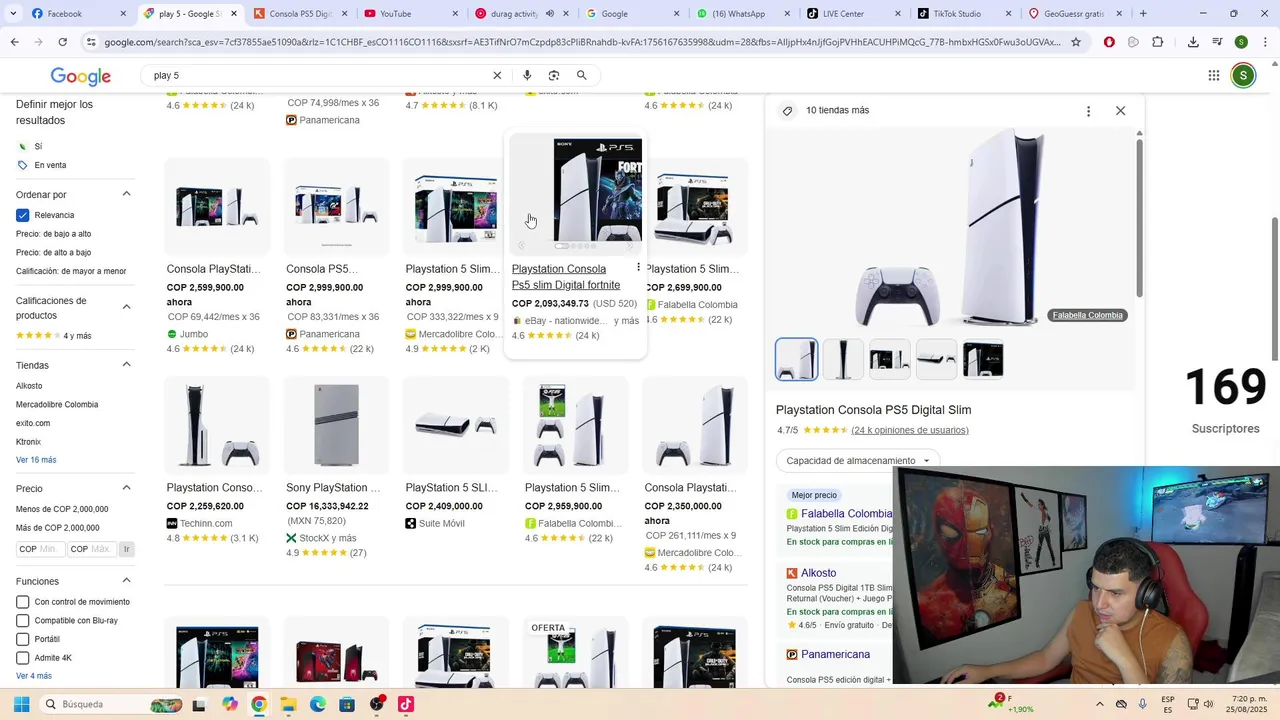The height and width of the screenshot is (720, 1280).
Task: Open Playstation Consola Ps5 slim Digital fortnite
Action: point(566,277)
